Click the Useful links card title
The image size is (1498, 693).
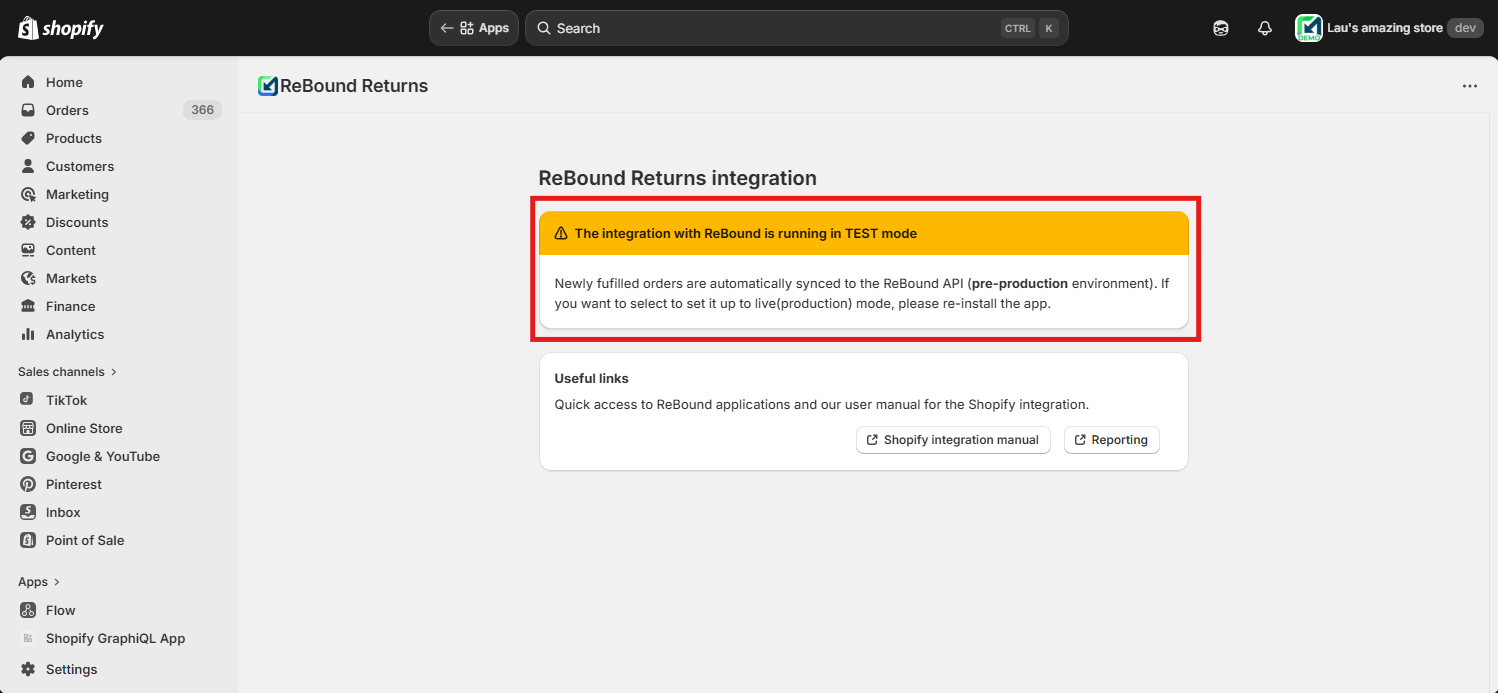click(x=591, y=379)
